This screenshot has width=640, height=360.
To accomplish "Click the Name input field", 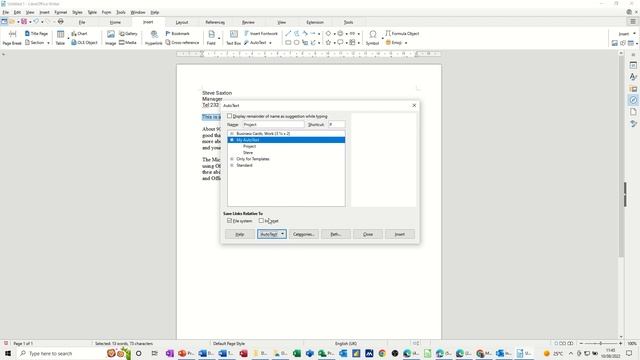I will click(x=273, y=124).
